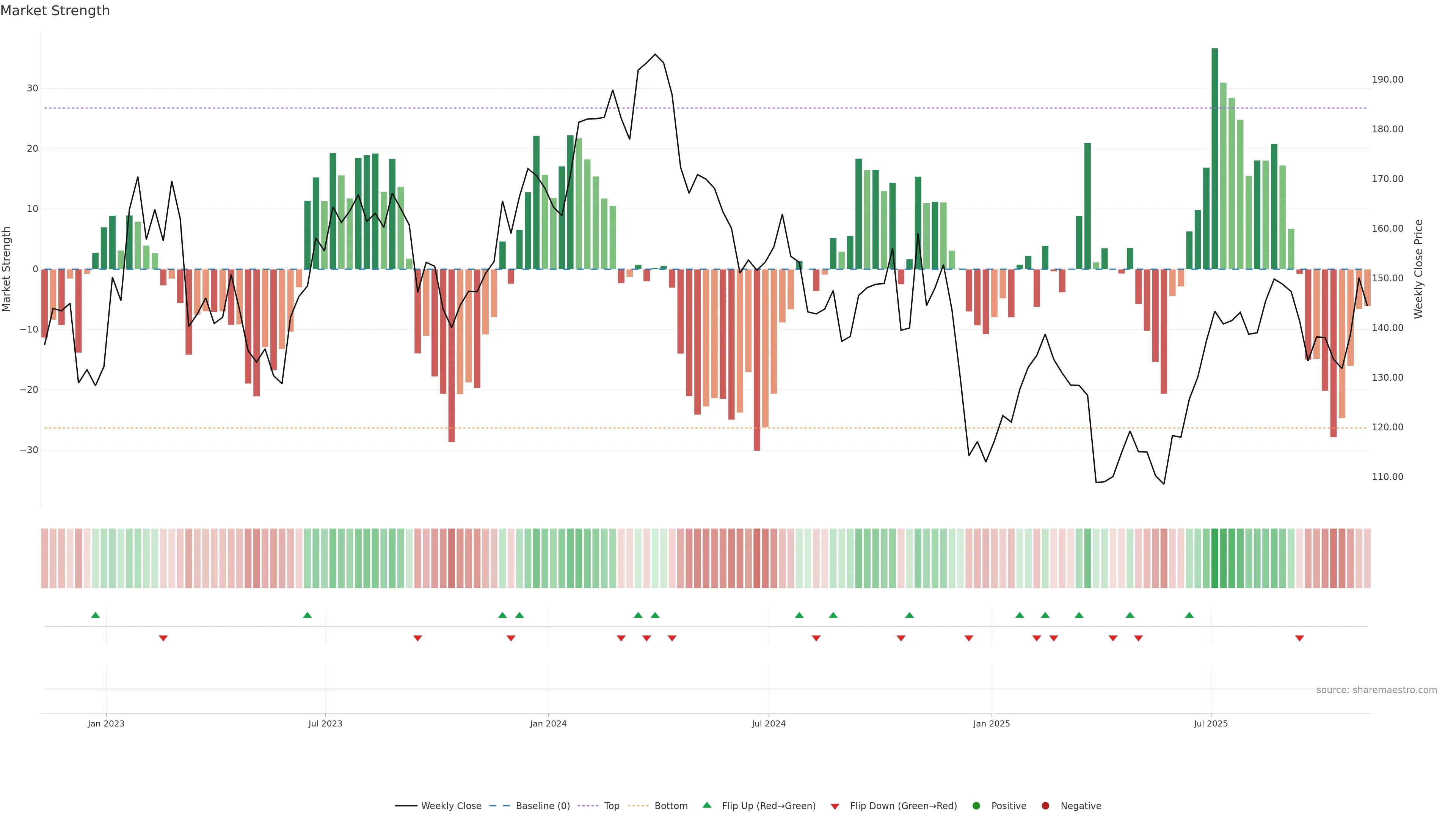Screen dimensions: 1456x819
Task: Click the source: sharemaestro.com text
Action: pos(1376,690)
